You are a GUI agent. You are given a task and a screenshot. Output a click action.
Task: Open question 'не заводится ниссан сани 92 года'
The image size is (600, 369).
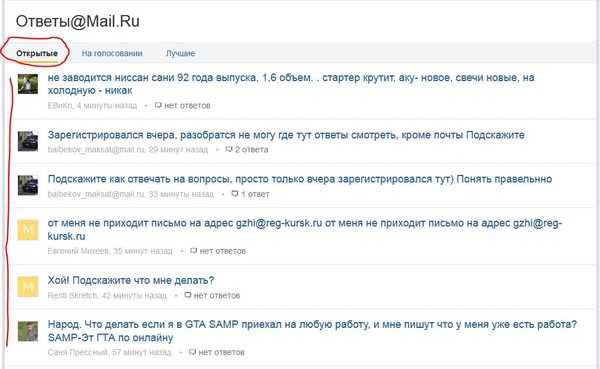point(291,84)
